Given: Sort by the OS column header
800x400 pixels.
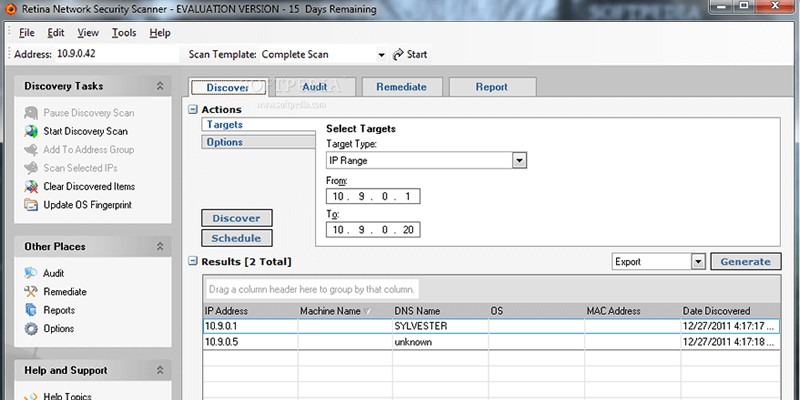Looking at the screenshot, I should (x=537, y=311).
